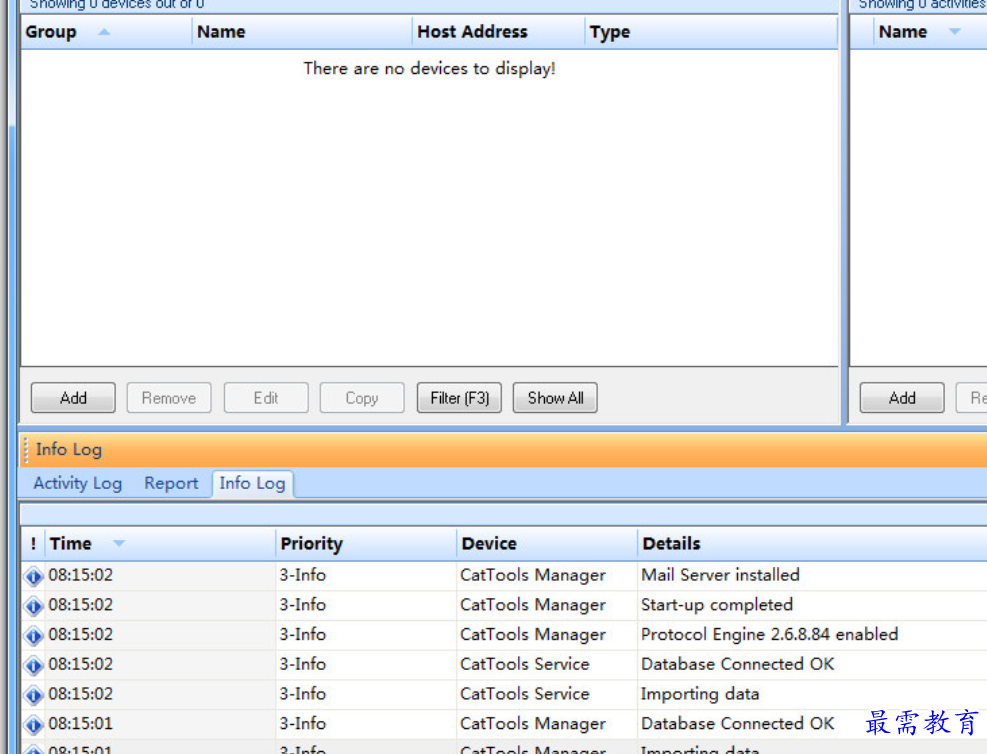987x754 pixels.
Task: Click info icon on Mail Server installed row
Action: (x=33, y=576)
